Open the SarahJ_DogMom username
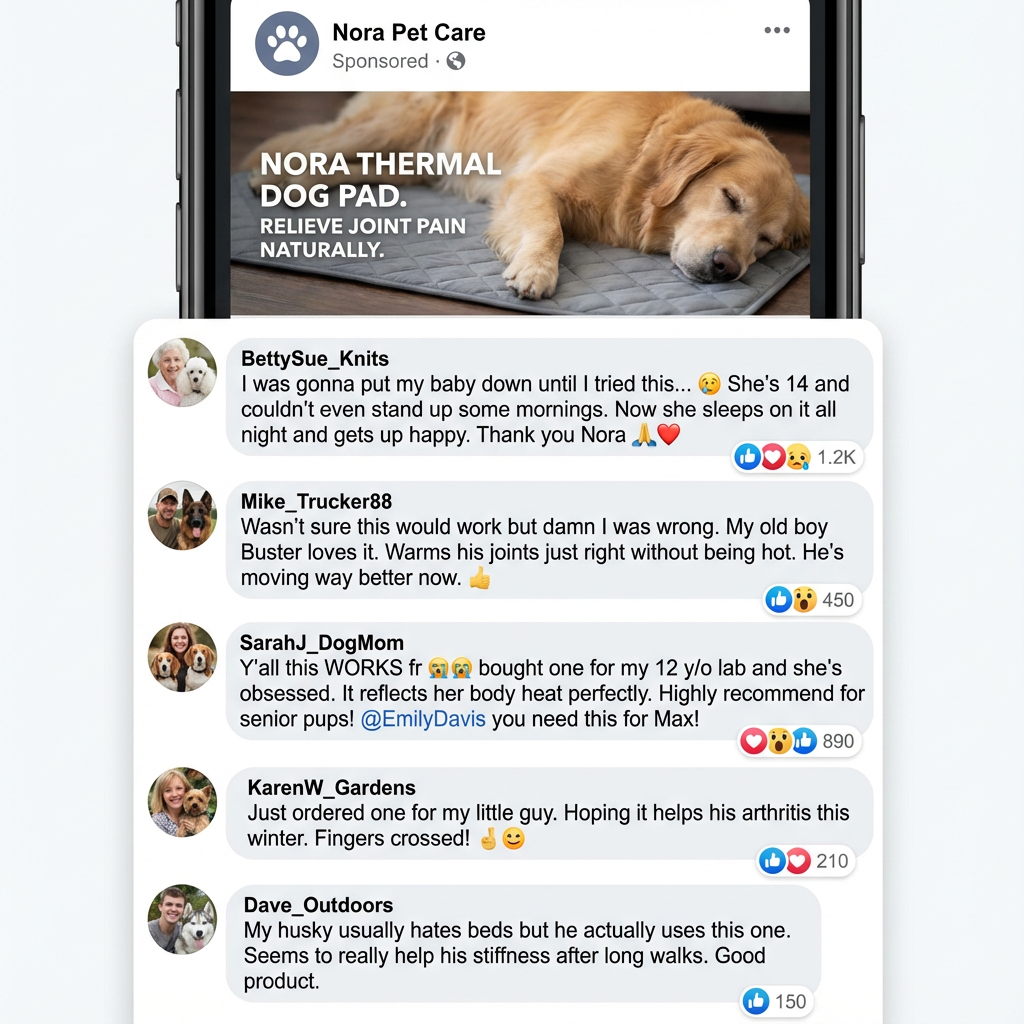The width and height of the screenshot is (1024, 1024). pyautogui.click(x=321, y=643)
